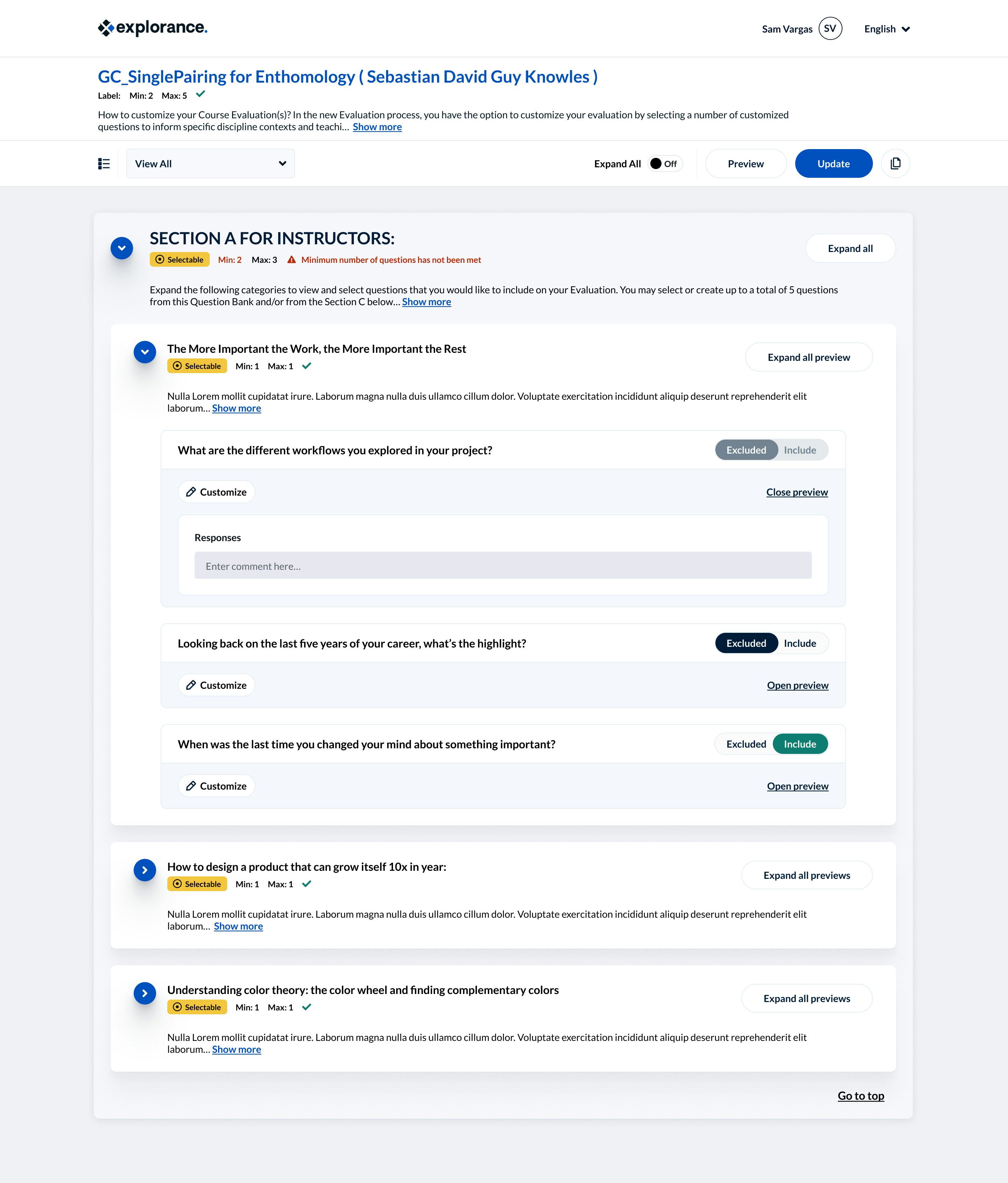Open the View All dropdown

click(210, 164)
